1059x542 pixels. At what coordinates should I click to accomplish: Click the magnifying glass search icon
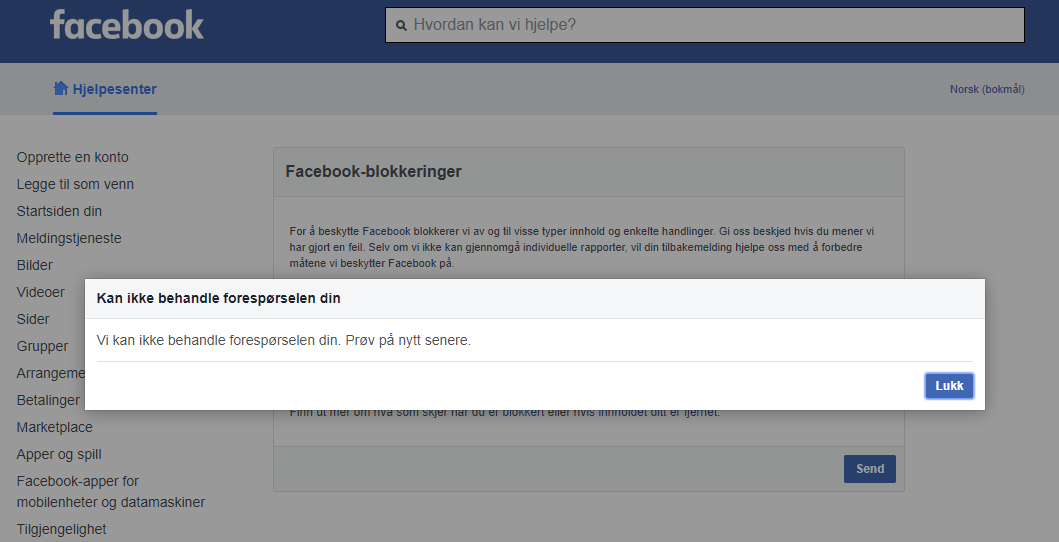pos(401,26)
